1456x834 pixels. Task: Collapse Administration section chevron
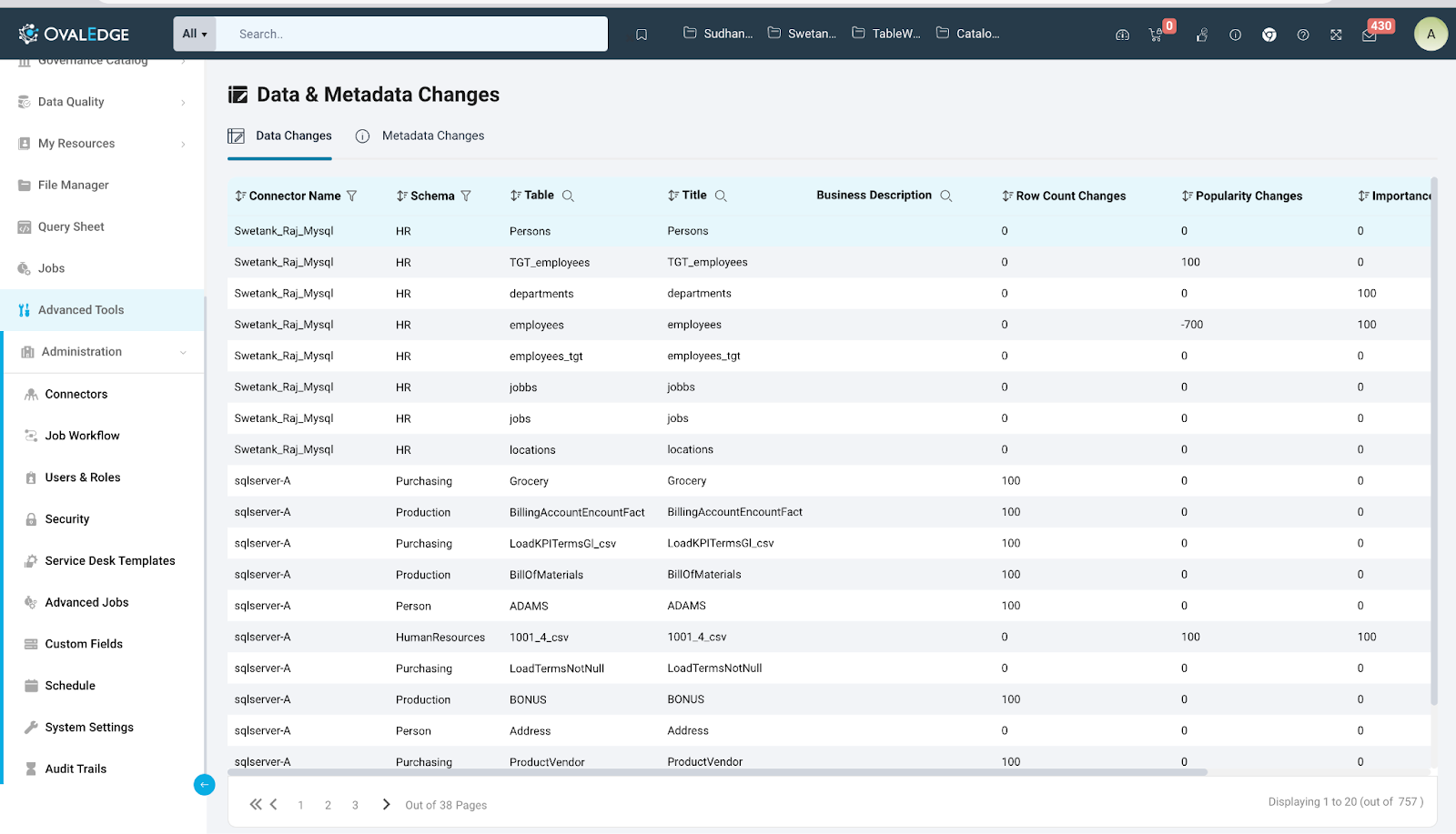click(x=183, y=352)
